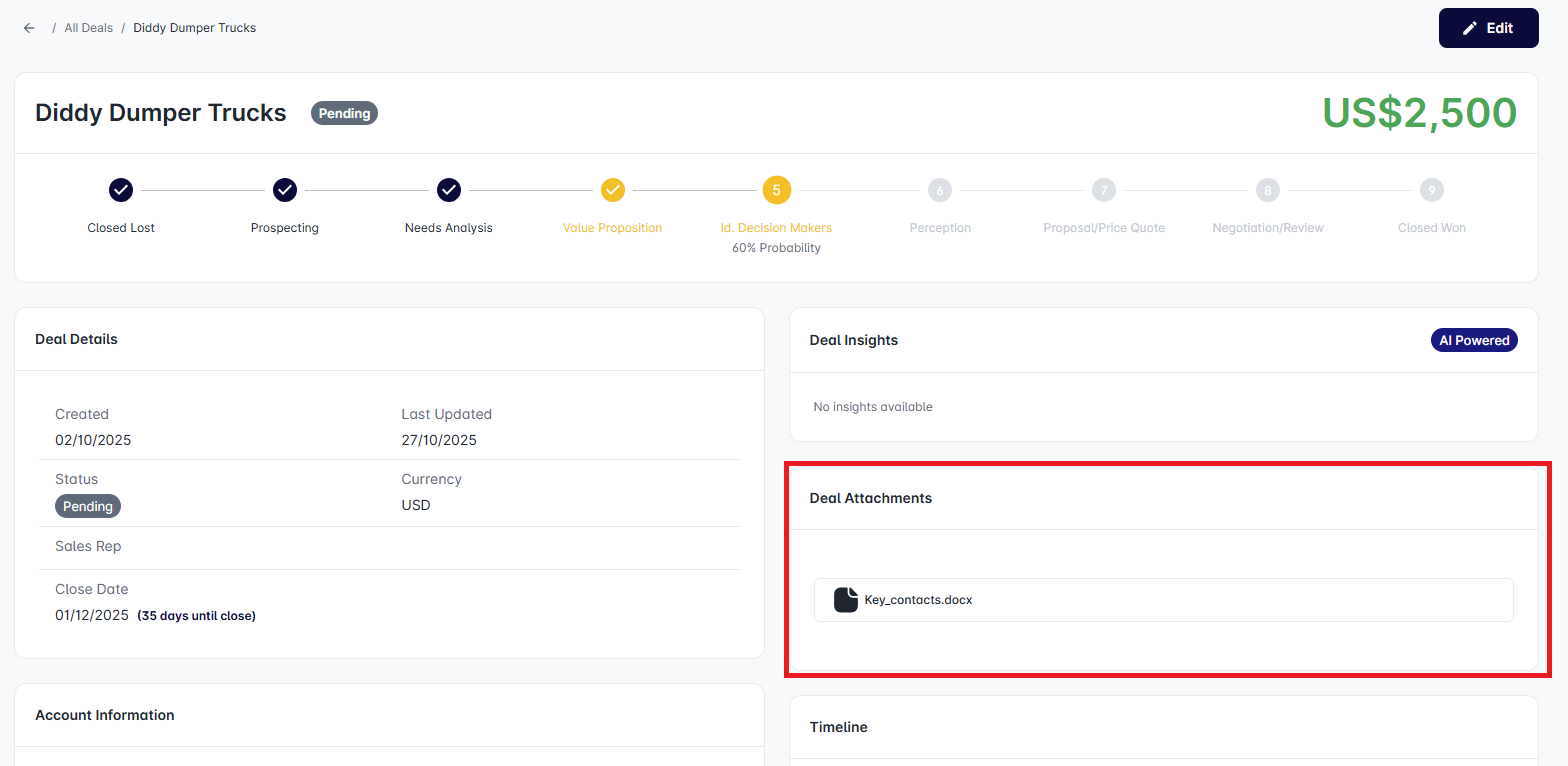Click the US$2,500 deal amount

[x=1419, y=113]
